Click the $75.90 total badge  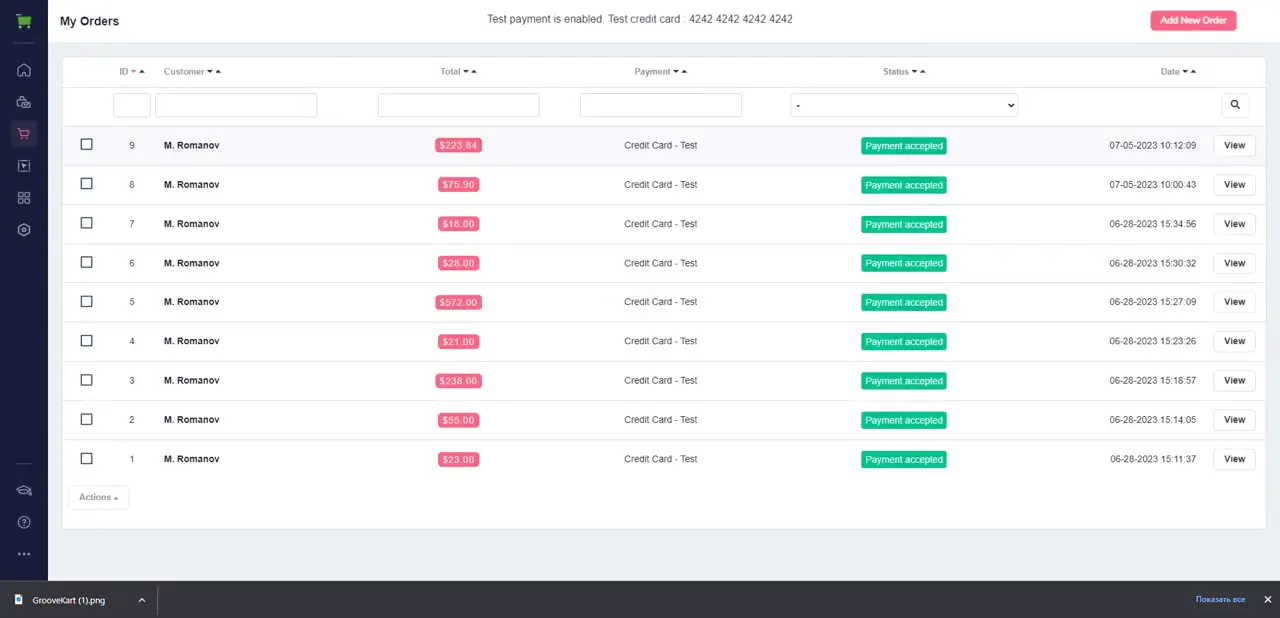458,185
